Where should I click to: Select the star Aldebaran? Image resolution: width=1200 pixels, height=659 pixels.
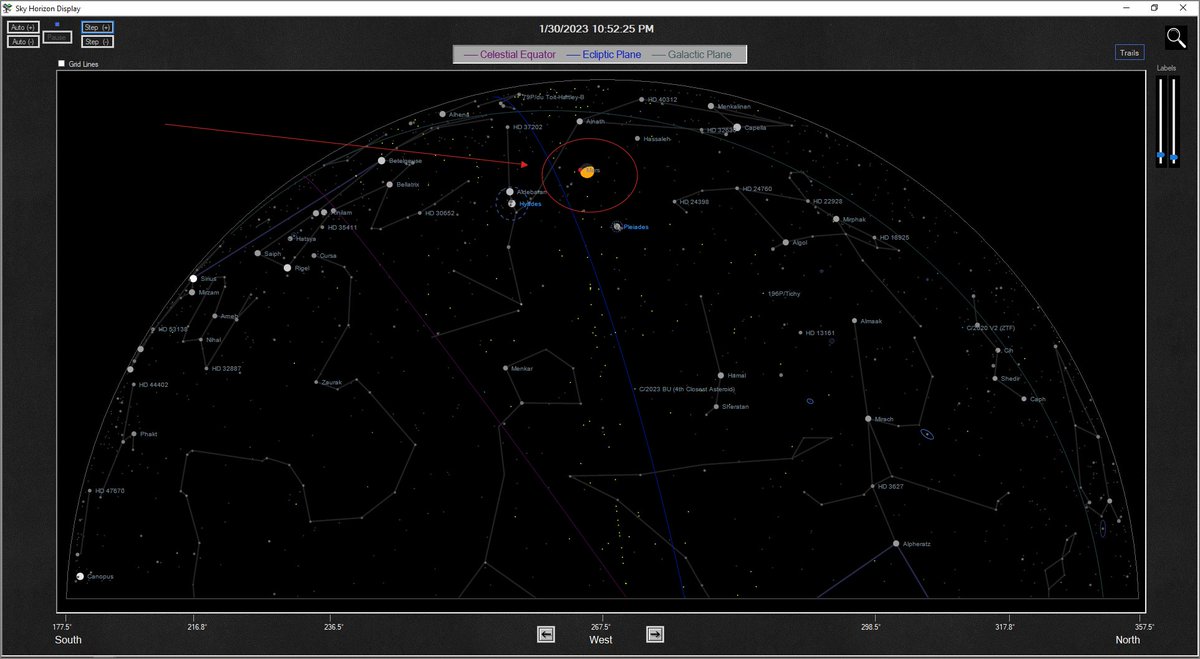pos(510,191)
